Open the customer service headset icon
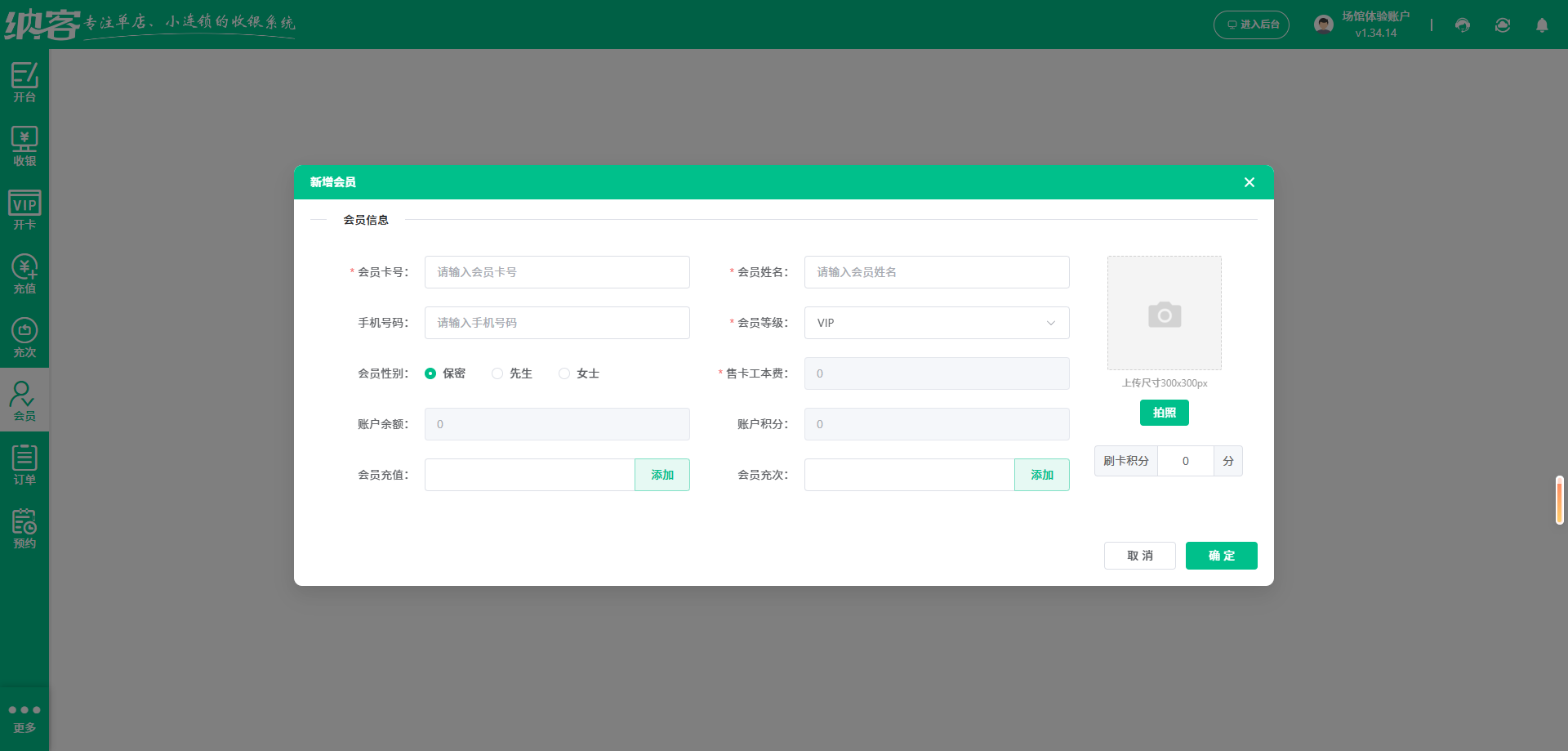The width and height of the screenshot is (1568, 751). 1462,25
